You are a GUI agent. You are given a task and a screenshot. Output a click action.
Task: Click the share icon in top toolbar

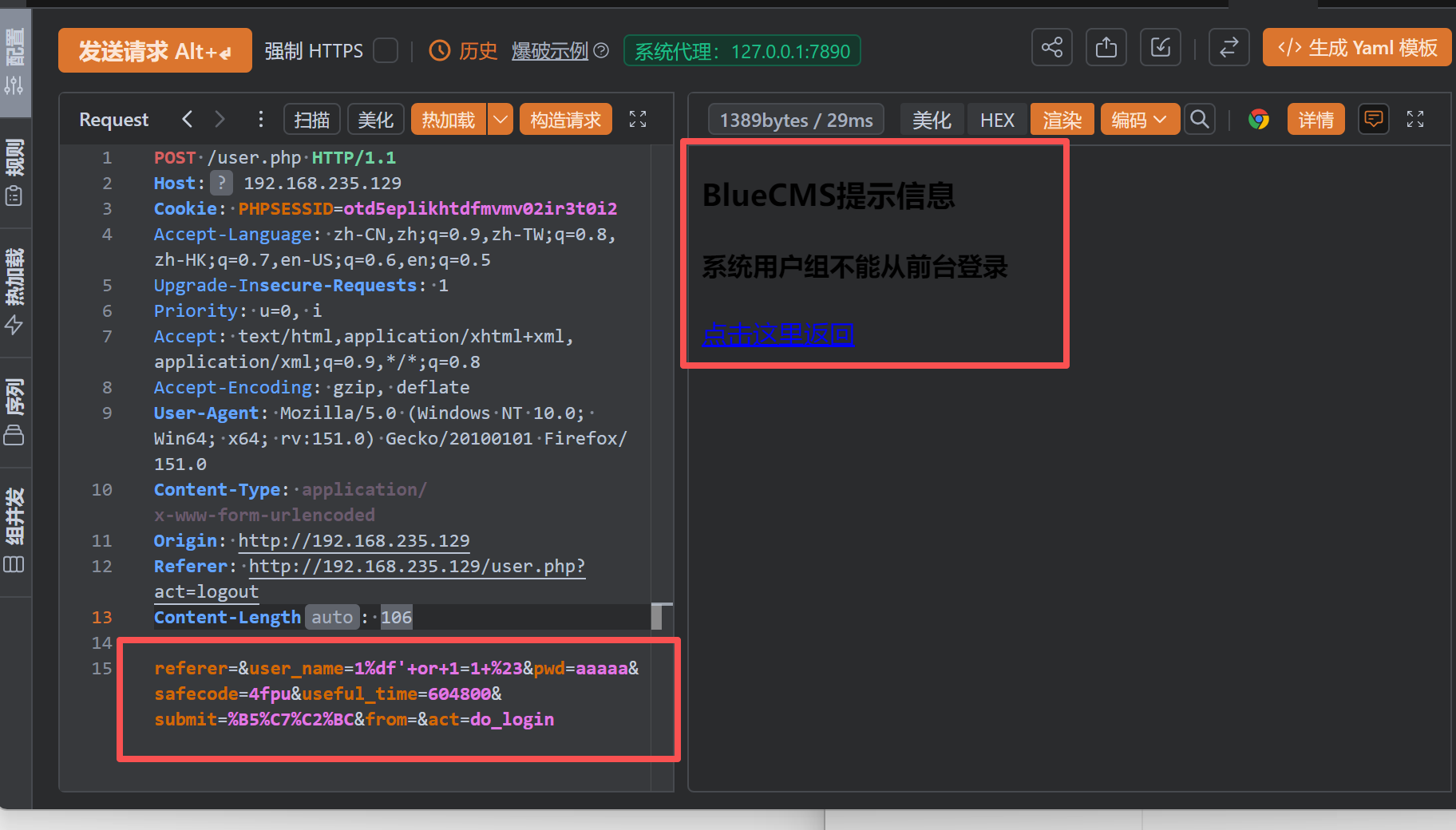coord(1052,48)
